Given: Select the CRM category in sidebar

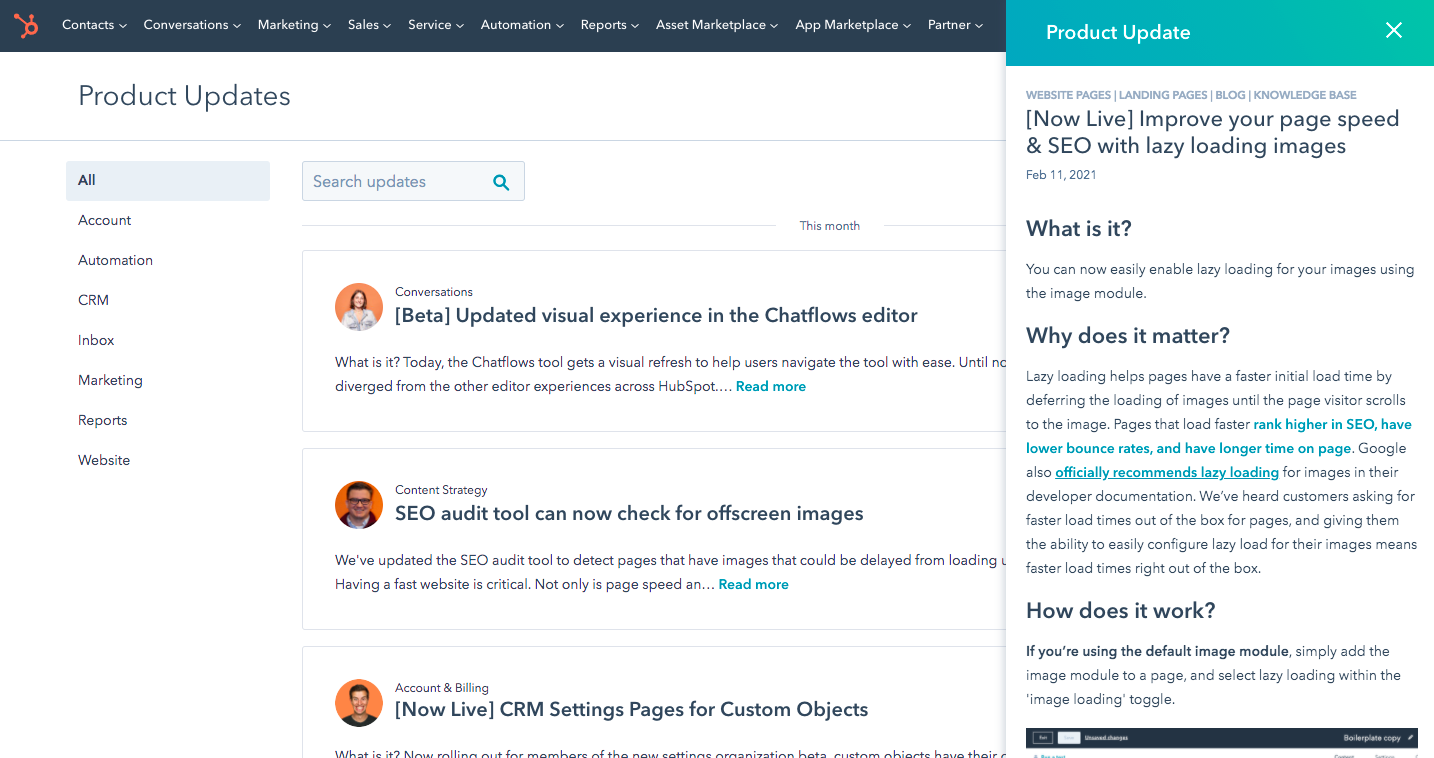Looking at the screenshot, I should [93, 300].
